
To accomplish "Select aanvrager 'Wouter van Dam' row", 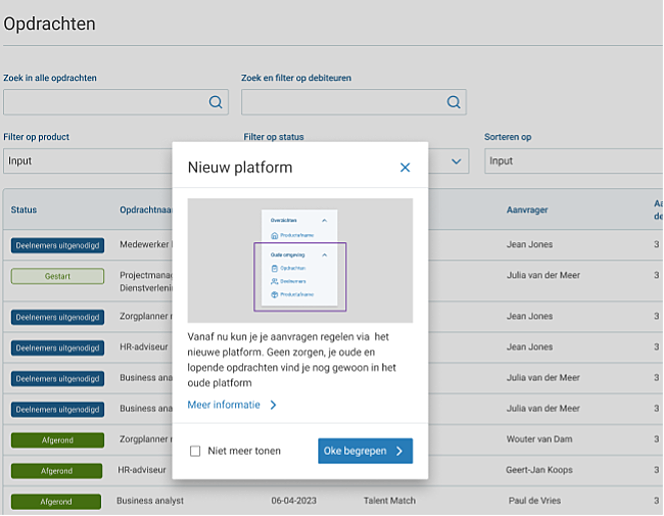I will point(539,439).
